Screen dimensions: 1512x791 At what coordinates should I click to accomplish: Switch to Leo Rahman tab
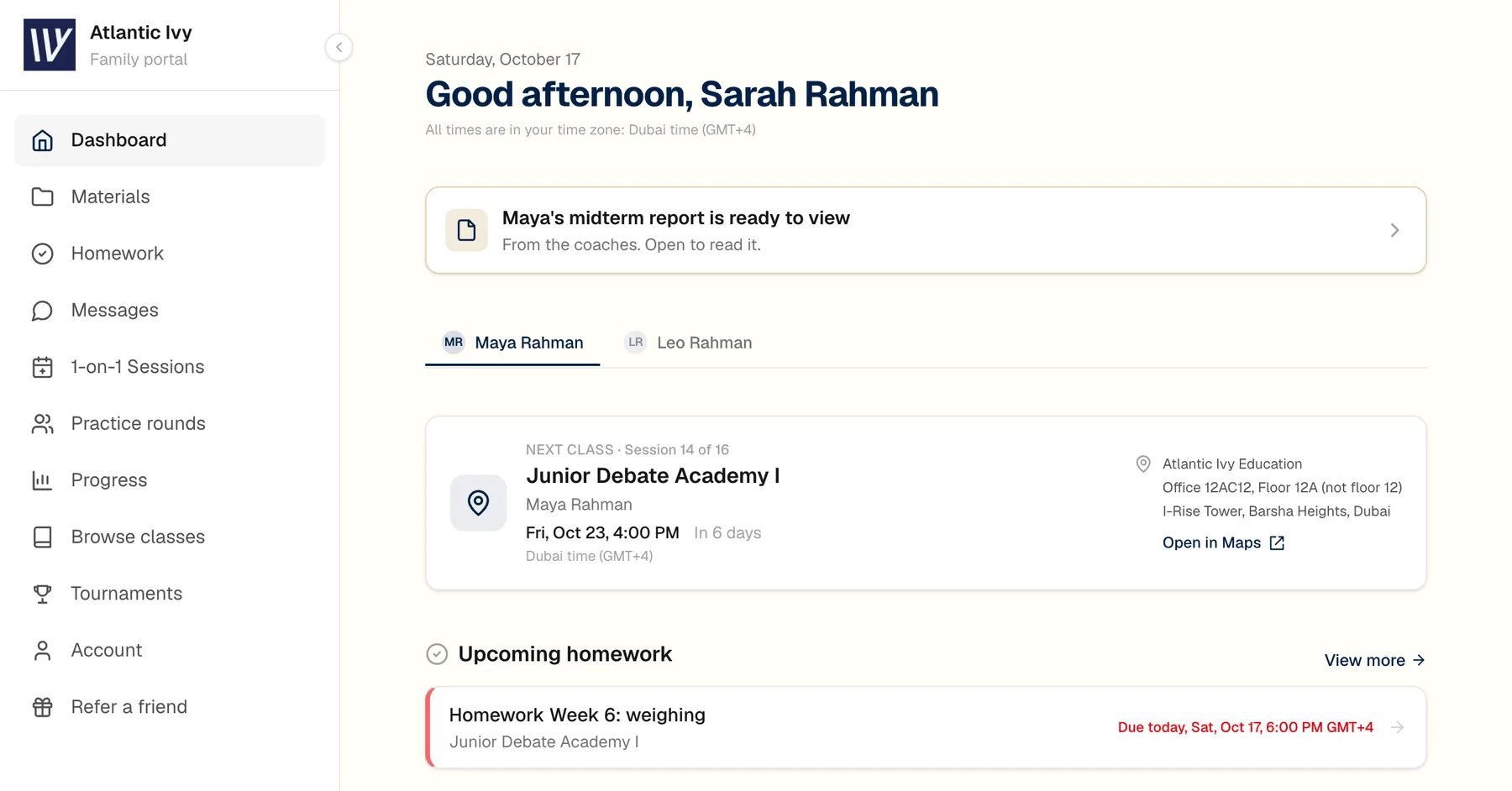688,343
